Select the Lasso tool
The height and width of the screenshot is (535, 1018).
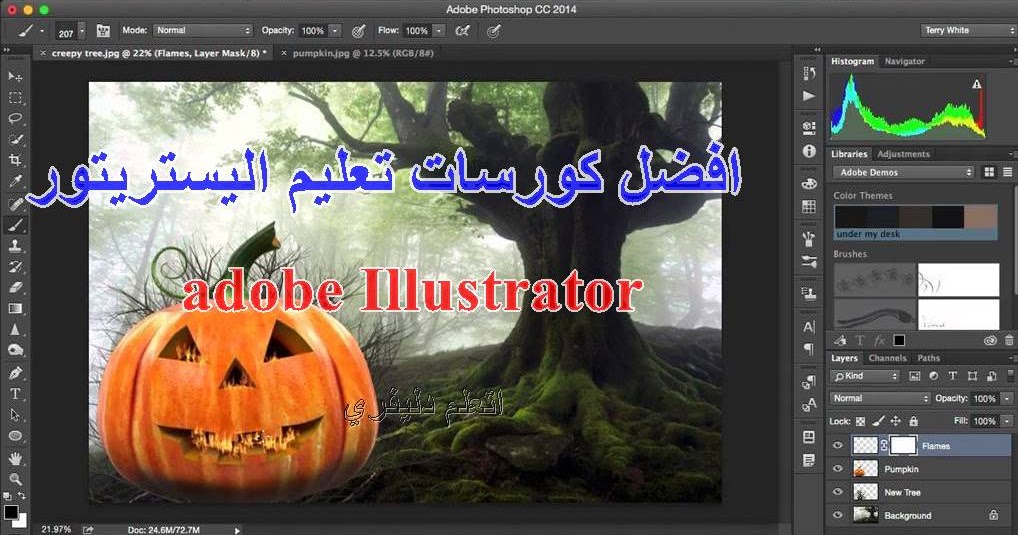point(15,119)
